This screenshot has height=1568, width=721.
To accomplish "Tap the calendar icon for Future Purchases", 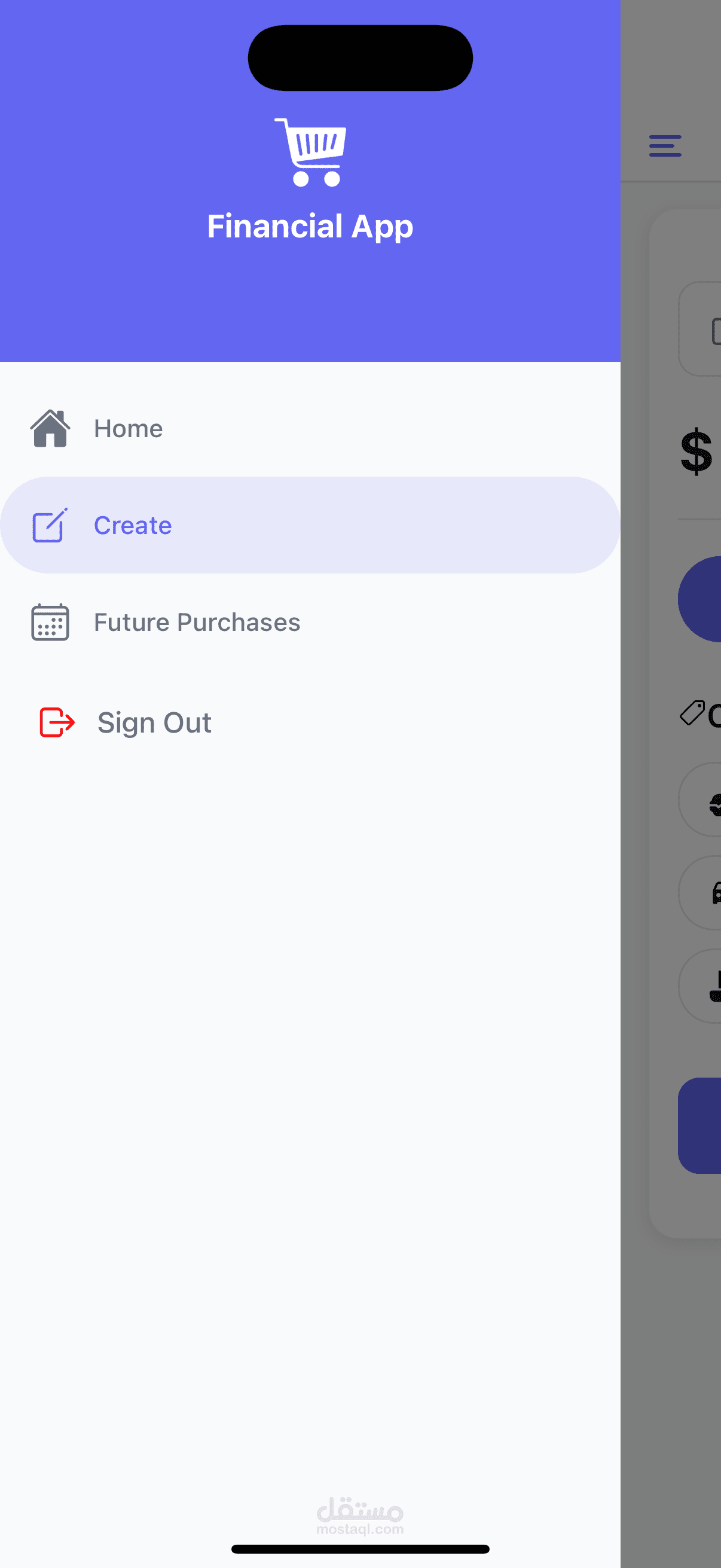I will [x=50, y=622].
